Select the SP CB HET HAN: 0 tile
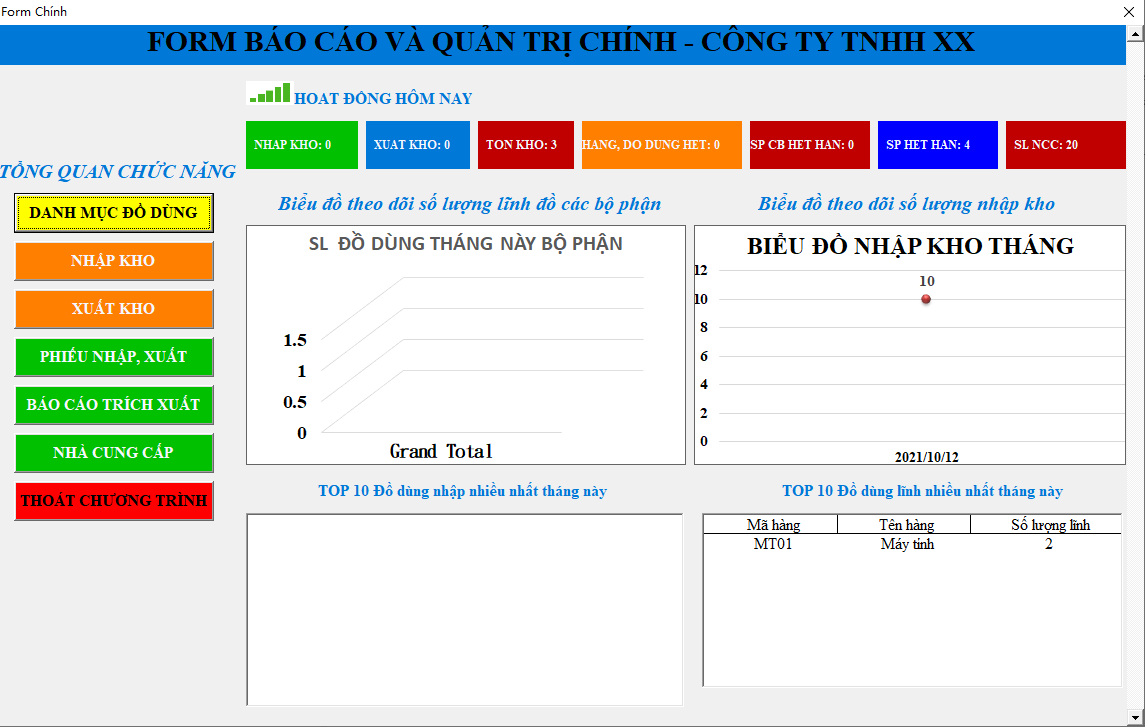 click(x=810, y=145)
